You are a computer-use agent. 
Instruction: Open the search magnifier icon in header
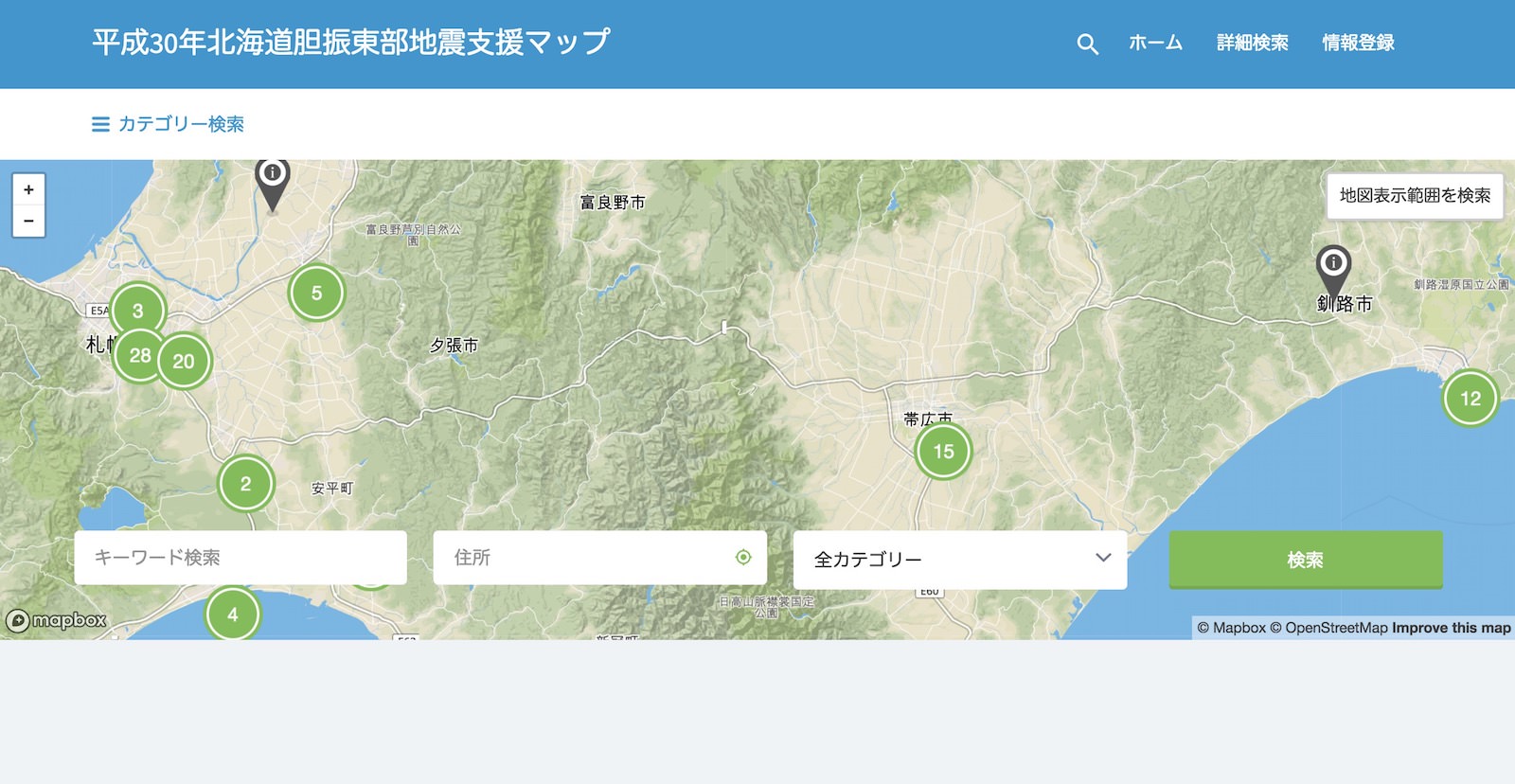click(x=1087, y=44)
